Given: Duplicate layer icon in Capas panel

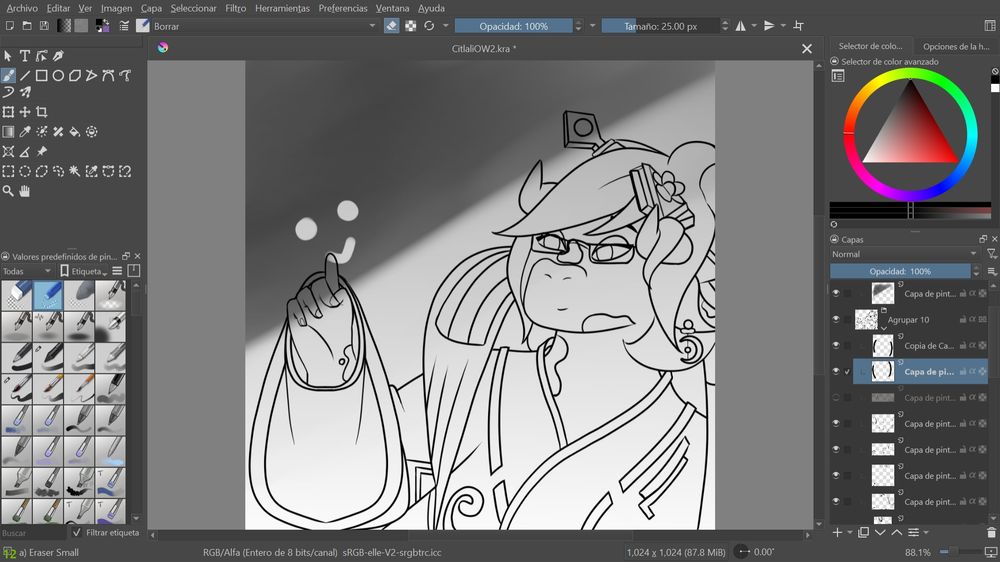Looking at the screenshot, I should [864, 532].
